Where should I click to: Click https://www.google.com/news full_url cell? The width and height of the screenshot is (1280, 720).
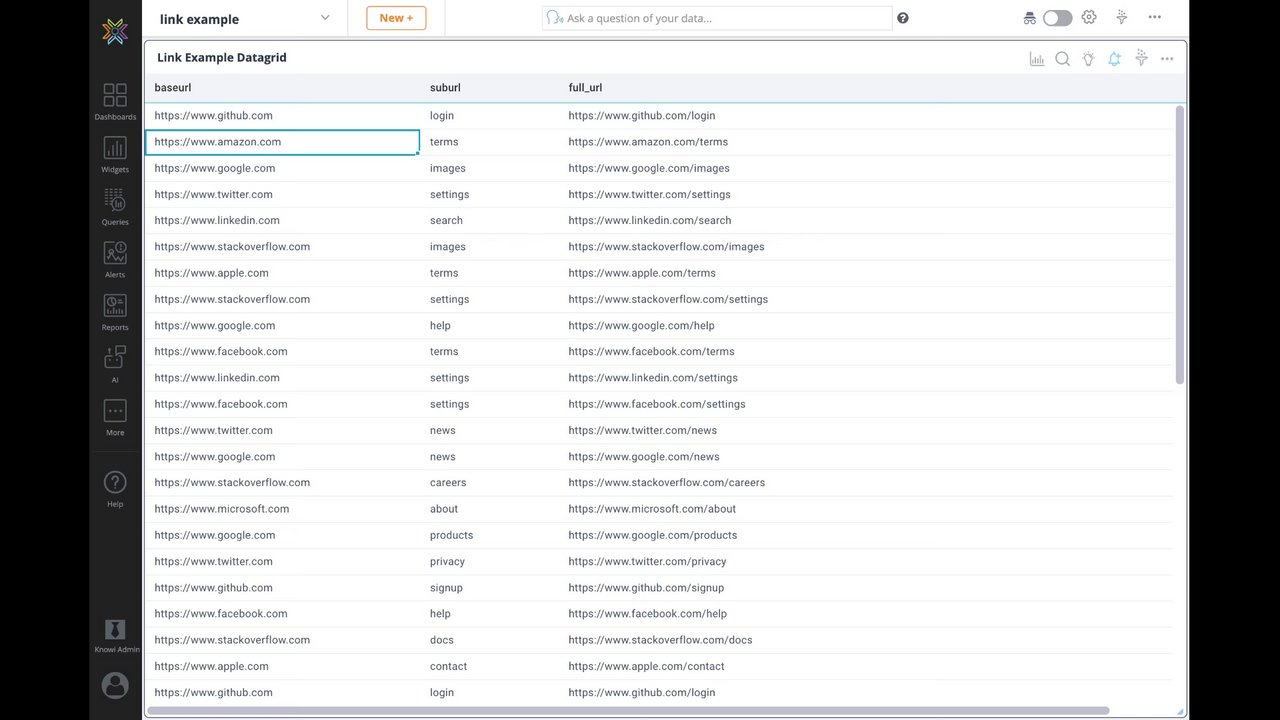tap(866, 457)
